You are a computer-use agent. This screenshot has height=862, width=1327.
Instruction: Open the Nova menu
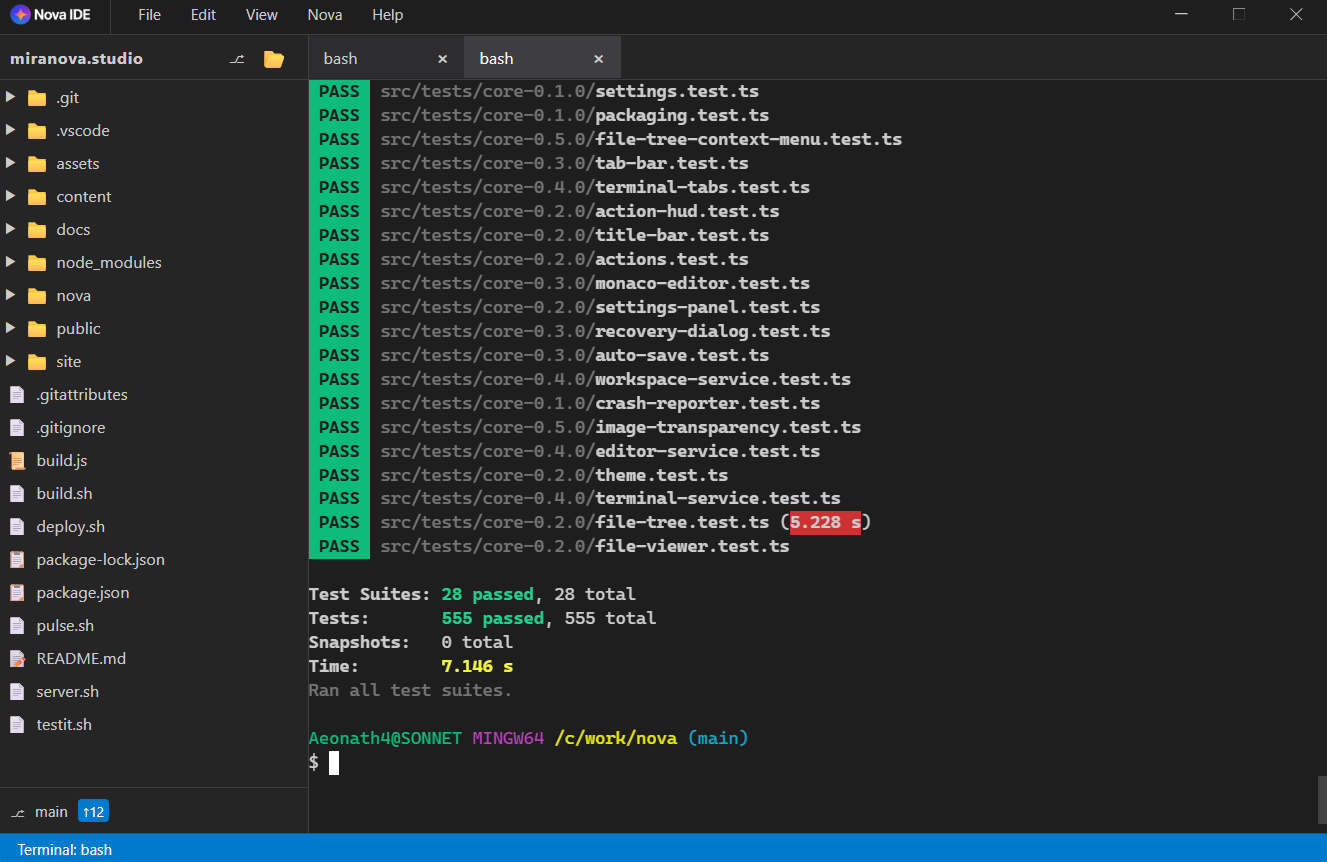pyautogui.click(x=324, y=15)
